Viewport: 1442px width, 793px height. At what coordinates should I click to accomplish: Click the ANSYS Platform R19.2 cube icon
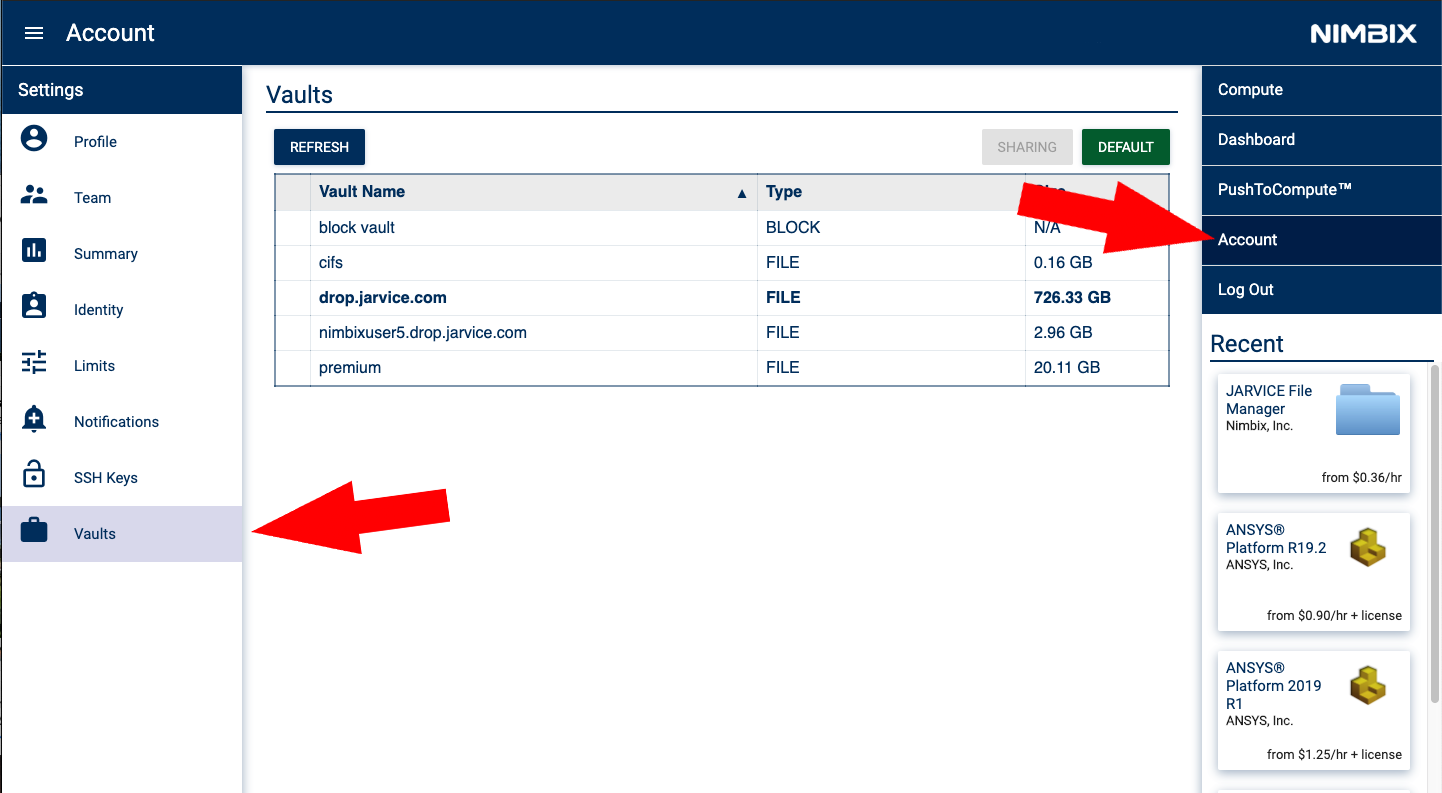[1368, 547]
